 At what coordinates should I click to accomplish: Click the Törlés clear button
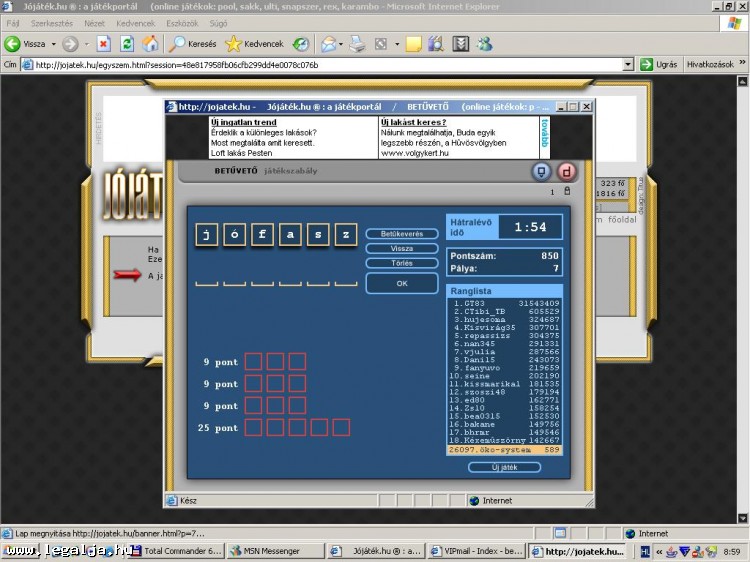pos(402,263)
